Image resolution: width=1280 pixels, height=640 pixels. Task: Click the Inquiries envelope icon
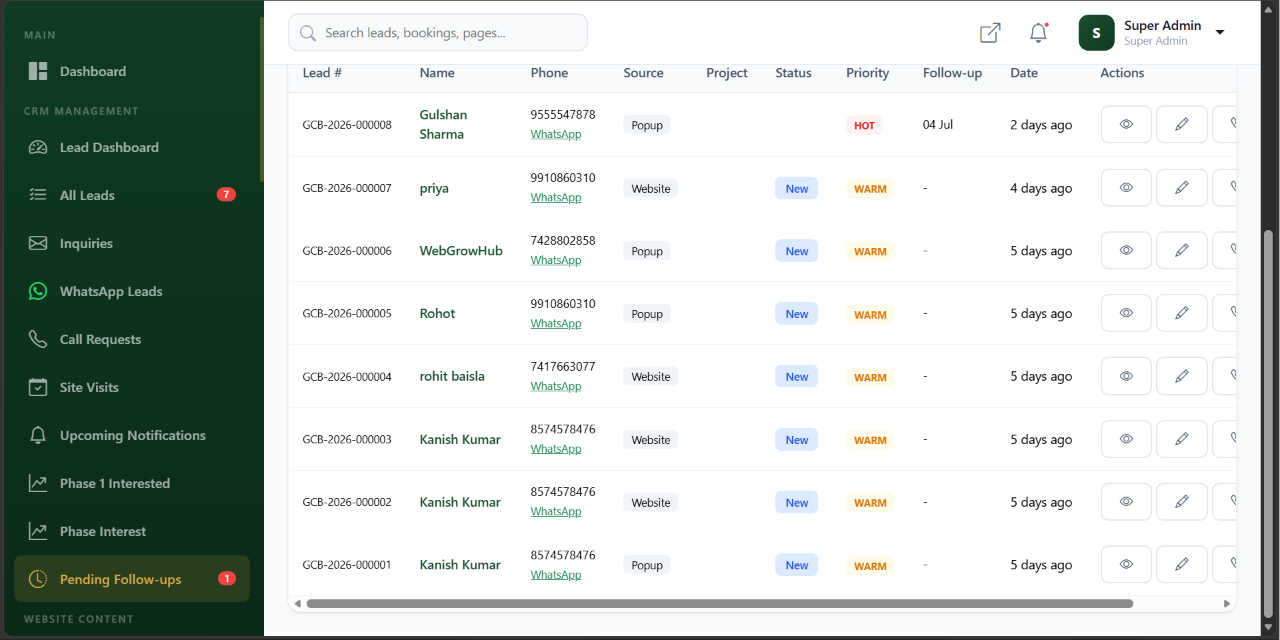[38, 243]
